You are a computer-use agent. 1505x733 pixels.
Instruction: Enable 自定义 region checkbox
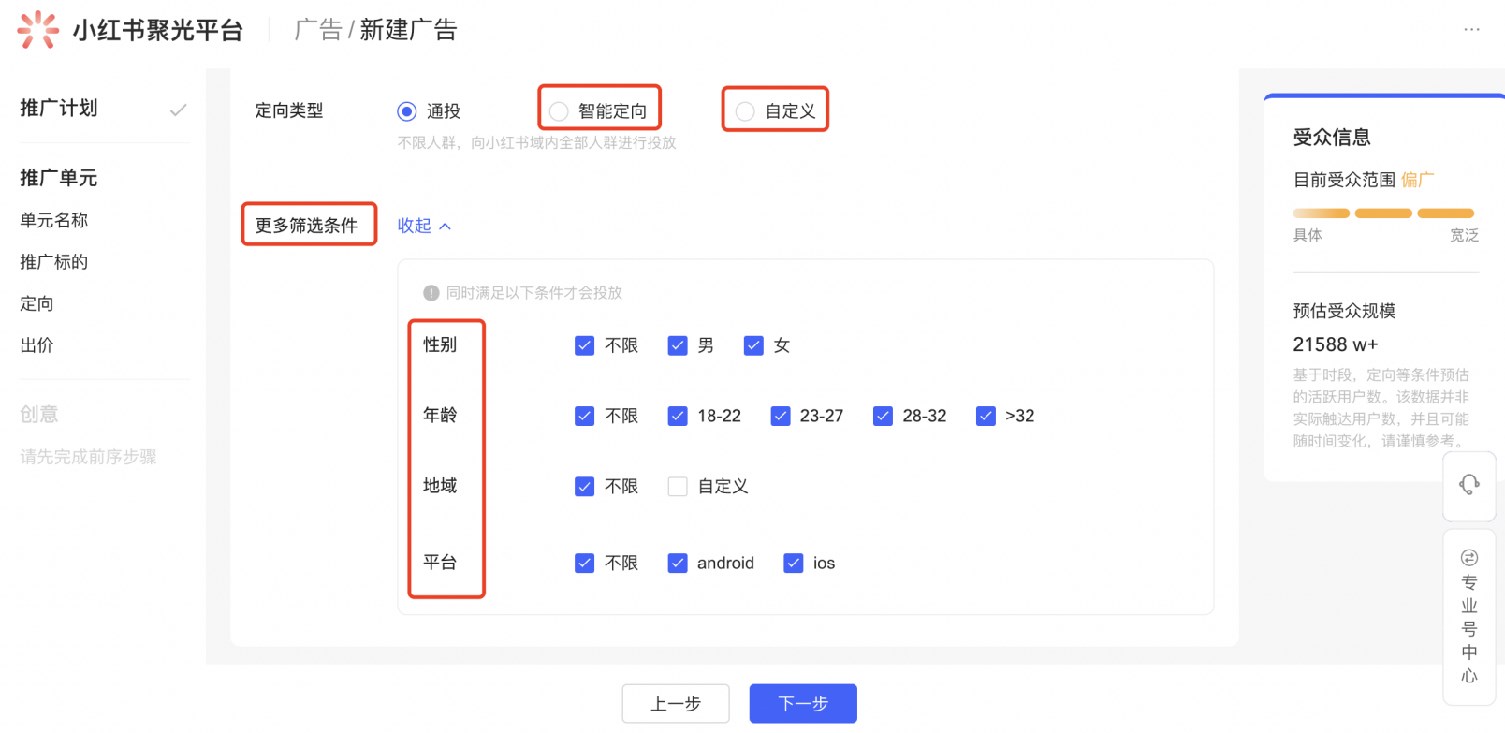(x=678, y=486)
